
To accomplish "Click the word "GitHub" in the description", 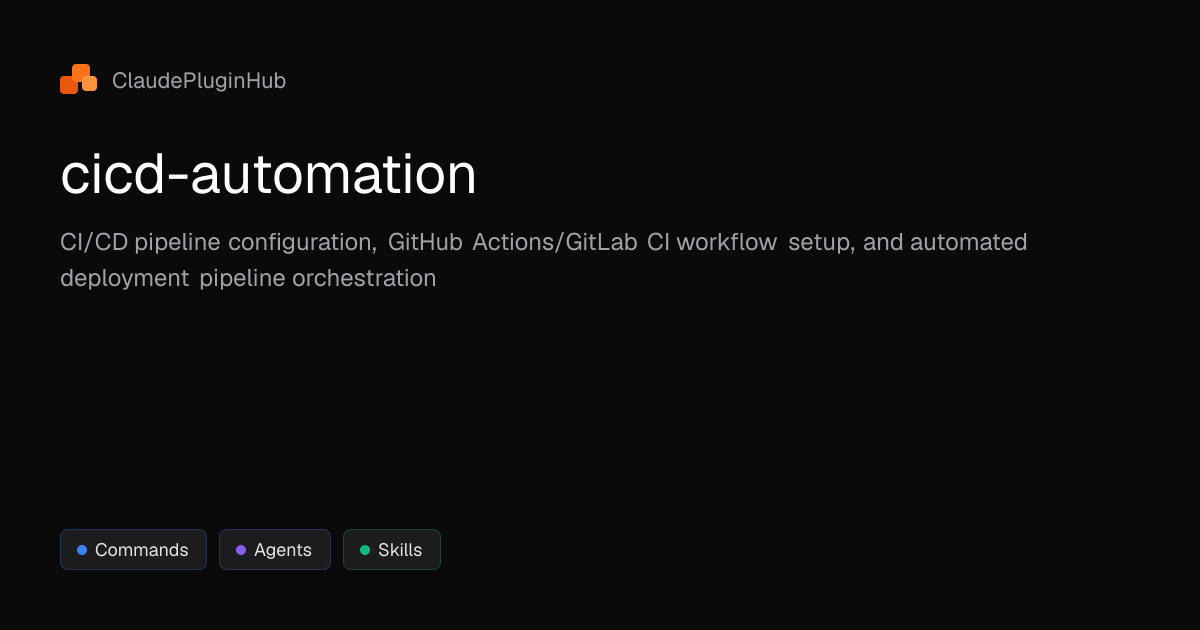I will pyautogui.click(x=425, y=242).
